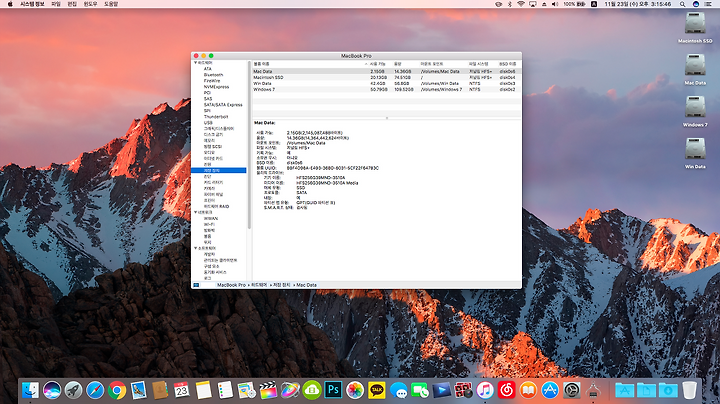Viewport: 720px width, 404px height.
Task: Open Wi-Fi status menu in menu bar
Action: click(521, 4)
